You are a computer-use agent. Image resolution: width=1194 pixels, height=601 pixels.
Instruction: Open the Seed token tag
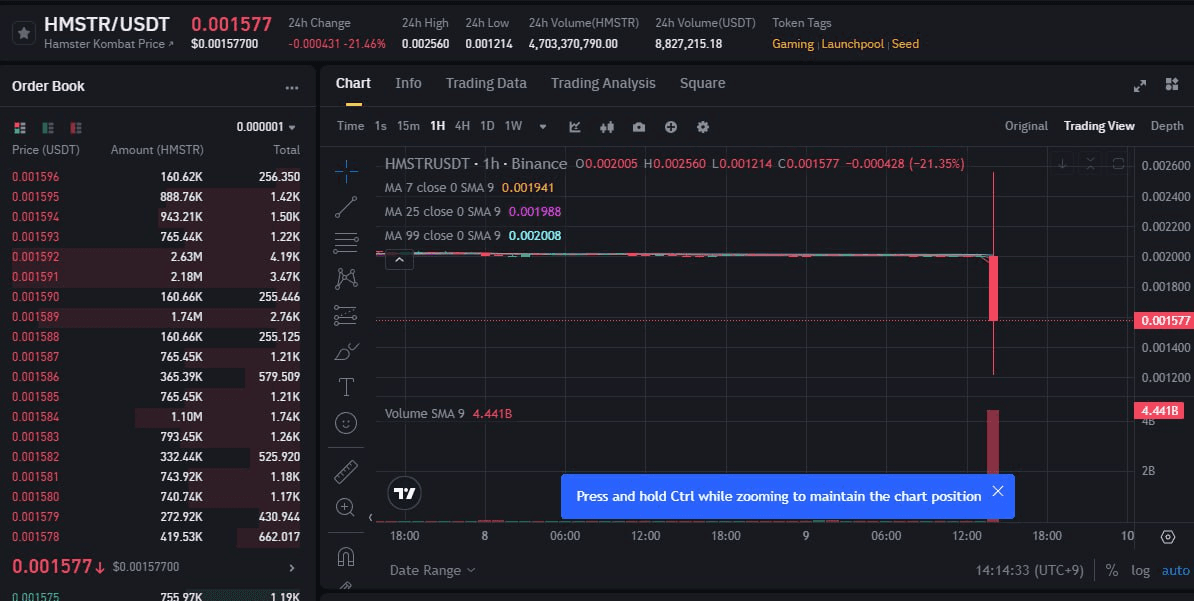905,44
